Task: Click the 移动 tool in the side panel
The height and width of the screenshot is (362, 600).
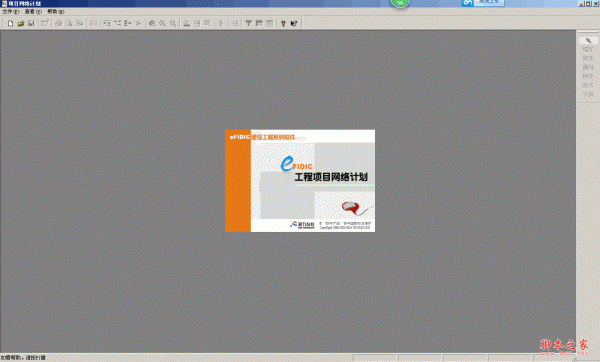Action: pos(588,76)
